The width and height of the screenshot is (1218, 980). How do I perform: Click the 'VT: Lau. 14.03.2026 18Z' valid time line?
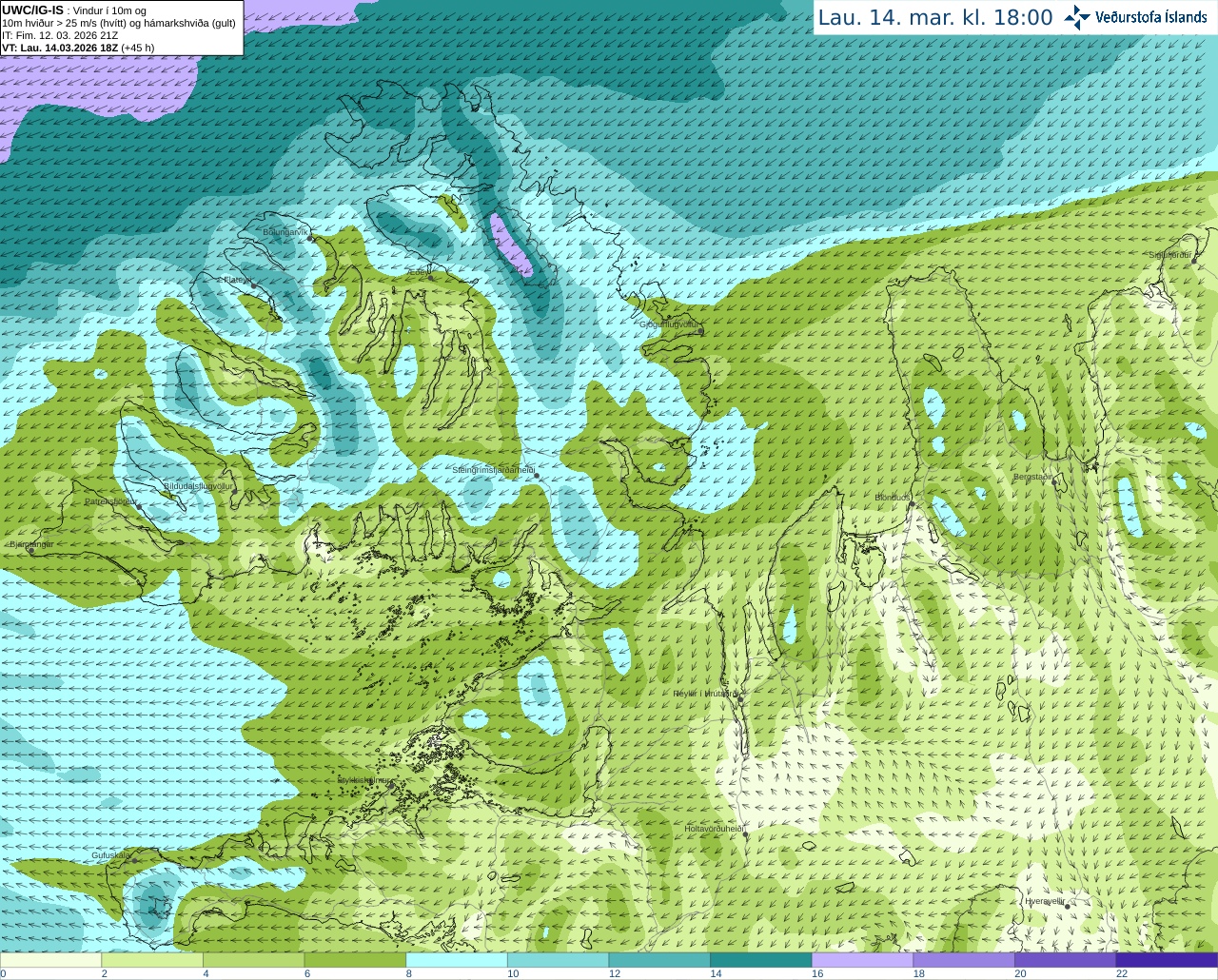pyautogui.click(x=78, y=48)
